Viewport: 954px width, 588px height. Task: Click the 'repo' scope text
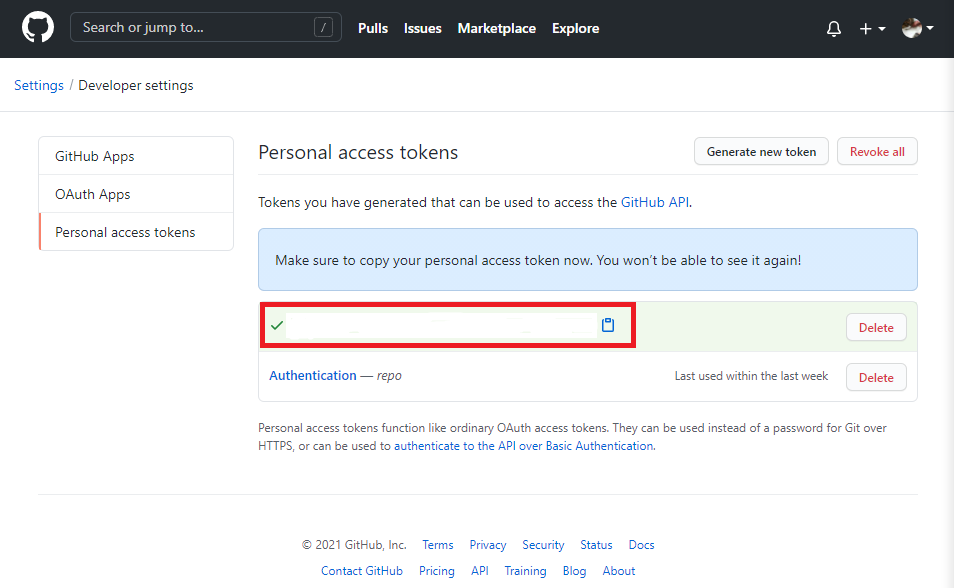(389, 376)
